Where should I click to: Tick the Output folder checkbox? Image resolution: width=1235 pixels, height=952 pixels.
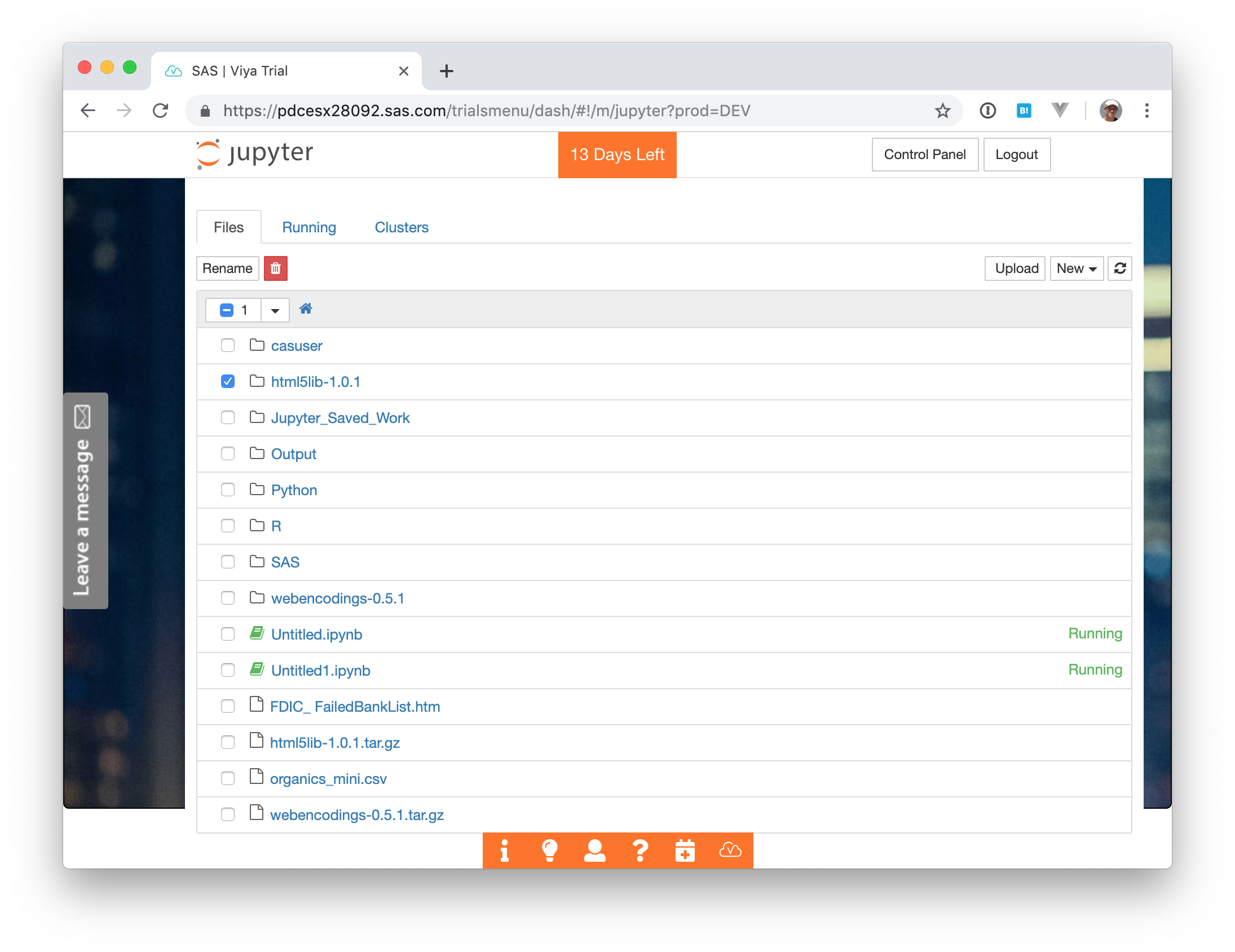coord(228,453)
